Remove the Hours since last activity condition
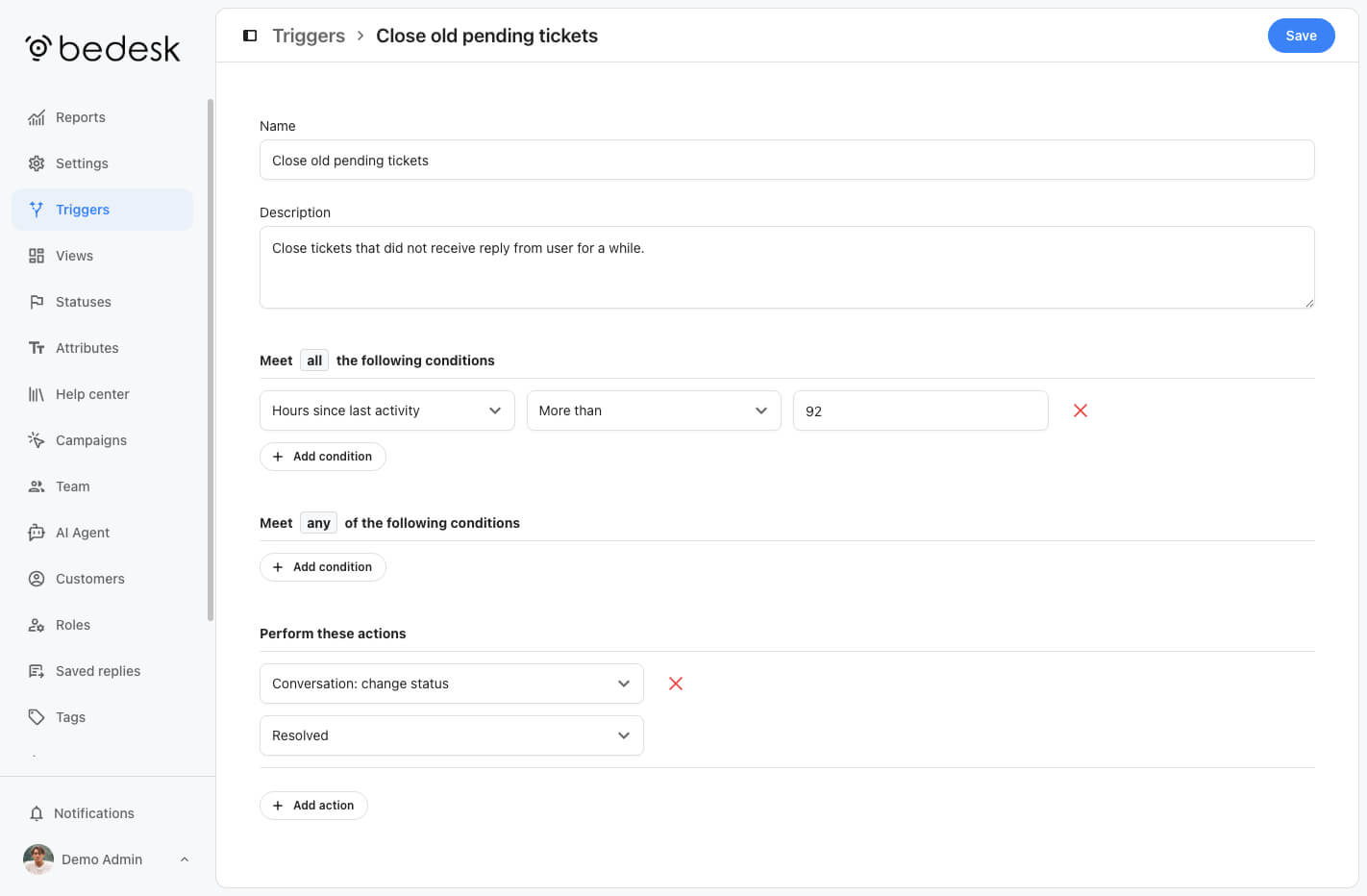 (1081, 411)
